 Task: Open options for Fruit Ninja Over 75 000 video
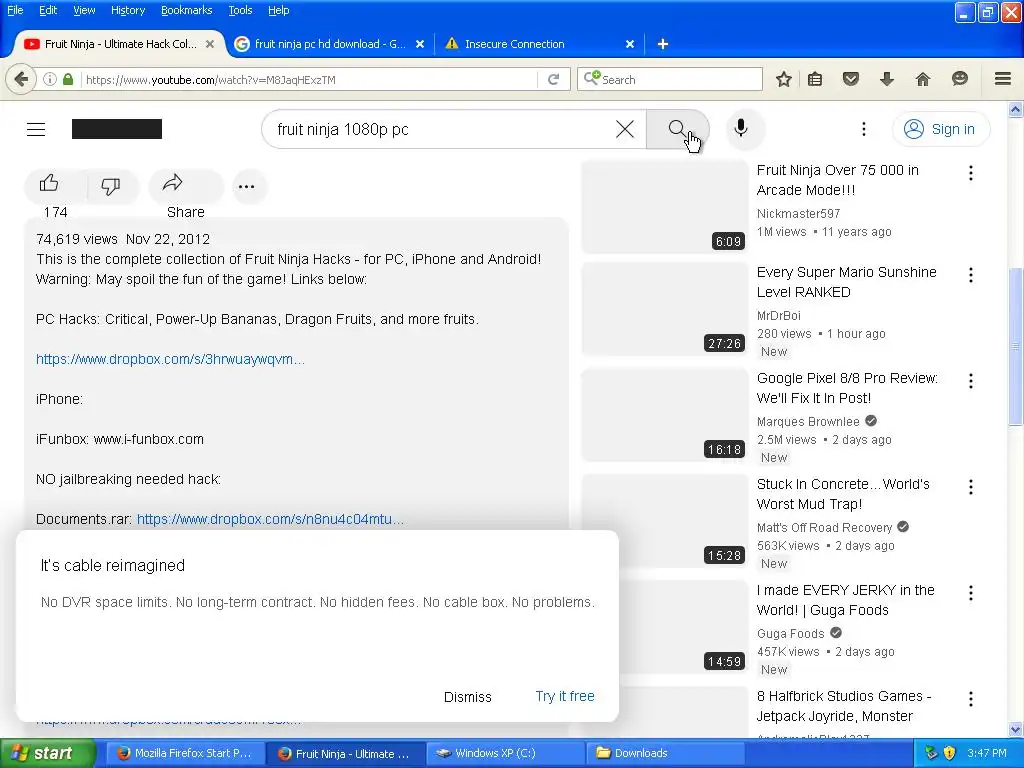click(x=970, y=173)
